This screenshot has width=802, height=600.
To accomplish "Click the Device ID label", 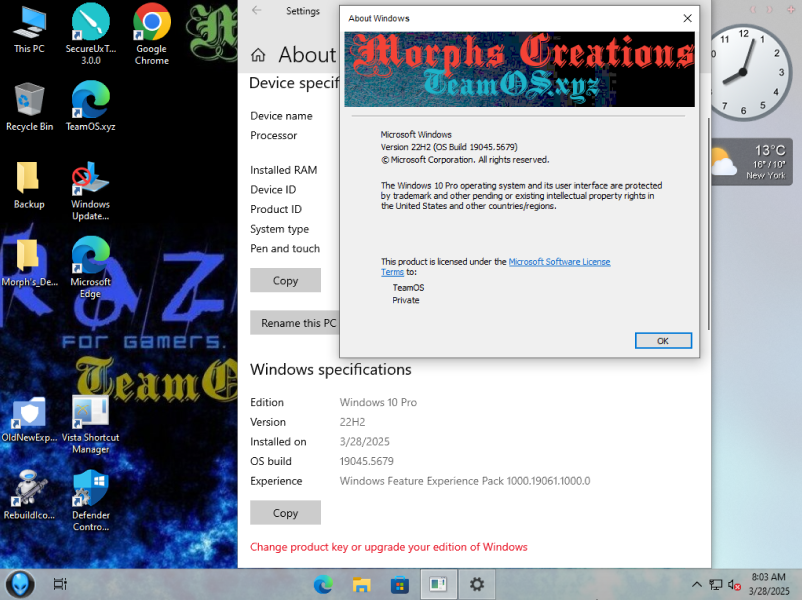I will click(273, 190).
